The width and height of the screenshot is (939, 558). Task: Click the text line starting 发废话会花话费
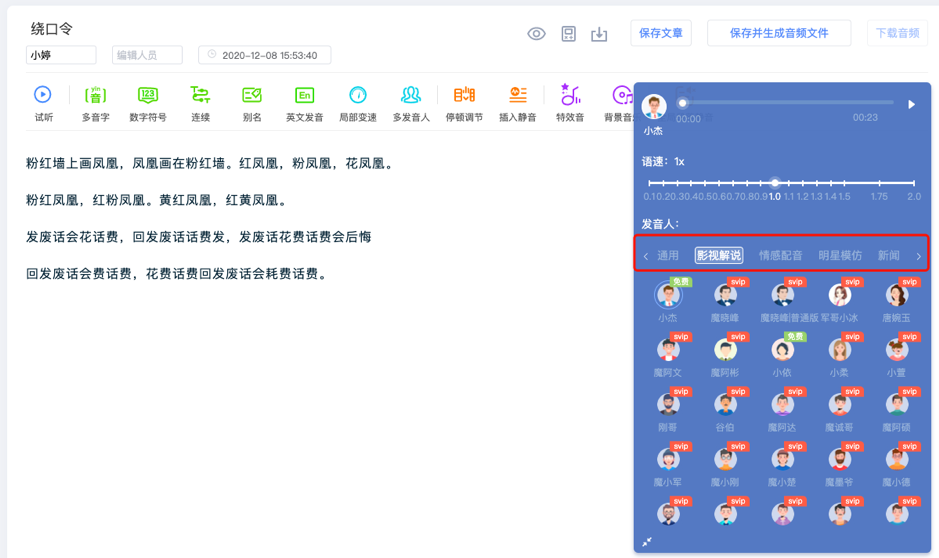click(198, 237)
